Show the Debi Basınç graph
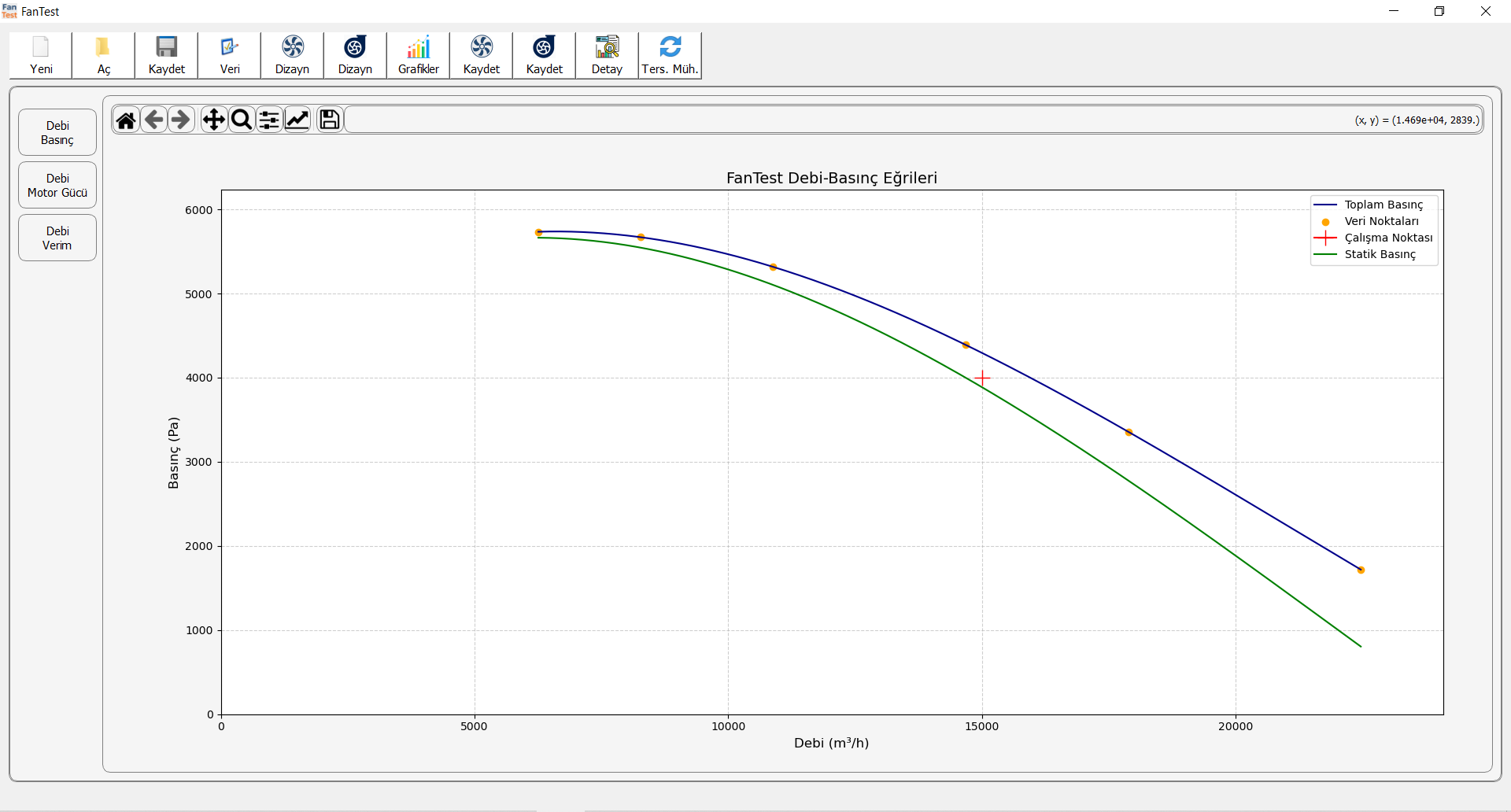1511x812 pixels. pyautogui.click(x=57, y=132)
